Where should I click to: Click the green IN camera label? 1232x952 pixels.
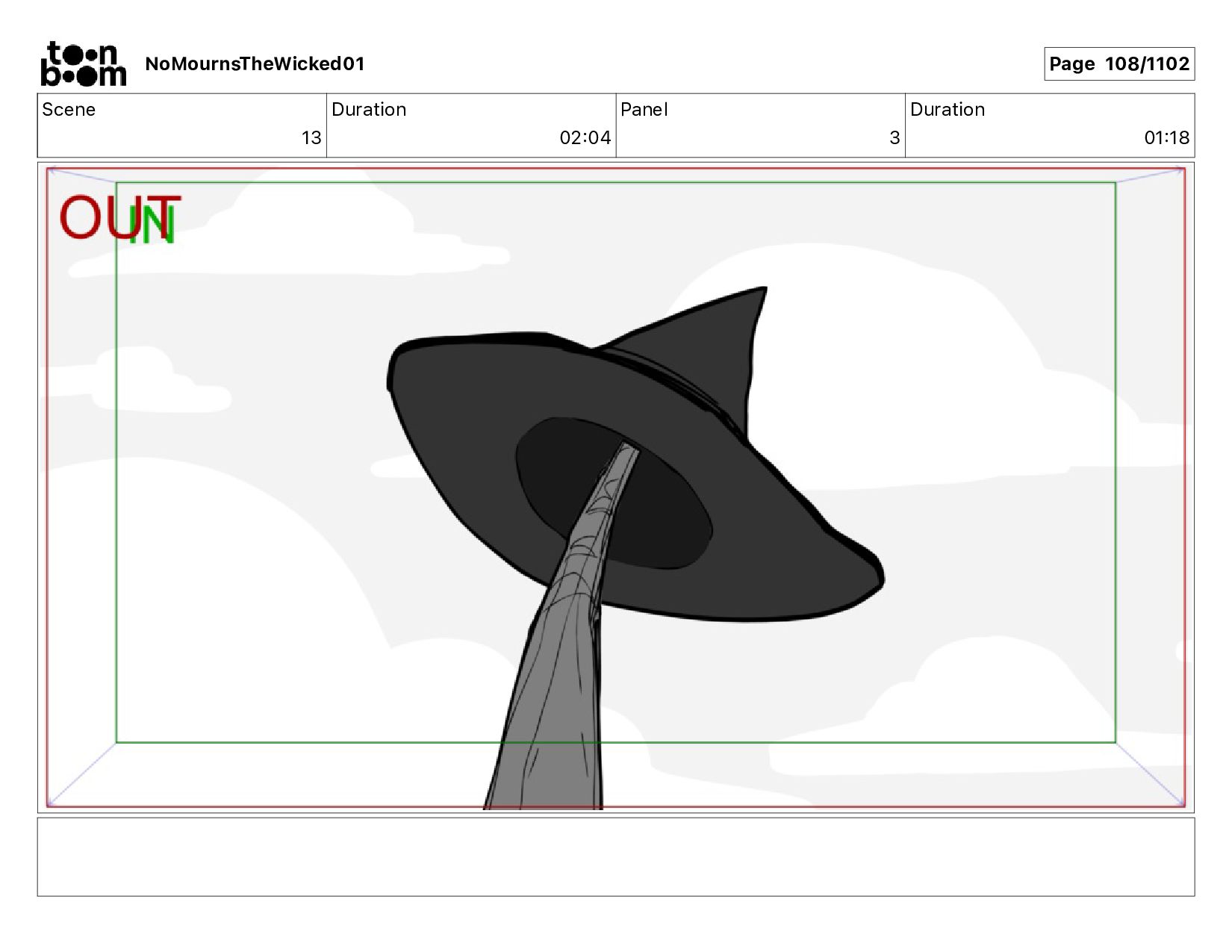(153, 225)
